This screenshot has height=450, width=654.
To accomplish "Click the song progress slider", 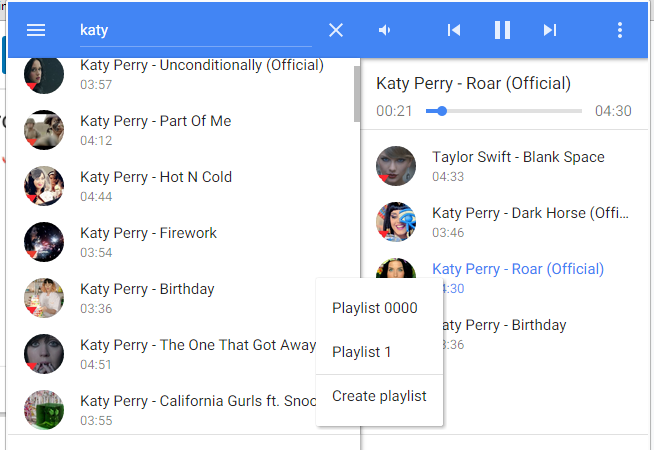I will tap(503, 111).
